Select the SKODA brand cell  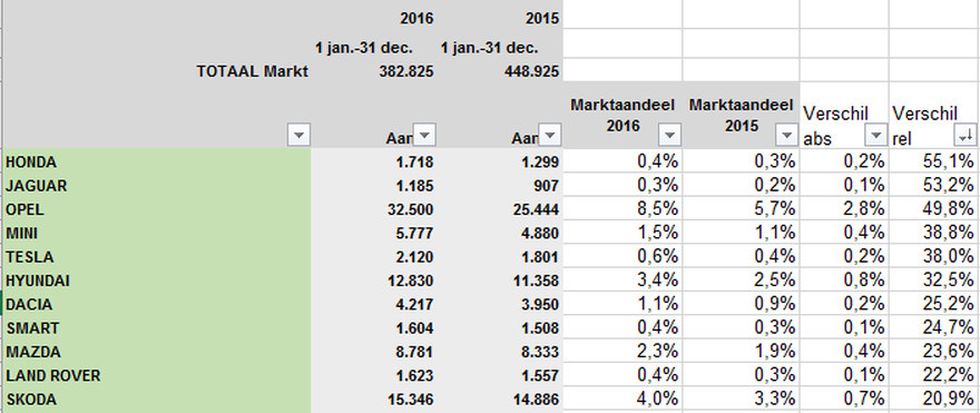coord(157,399)
